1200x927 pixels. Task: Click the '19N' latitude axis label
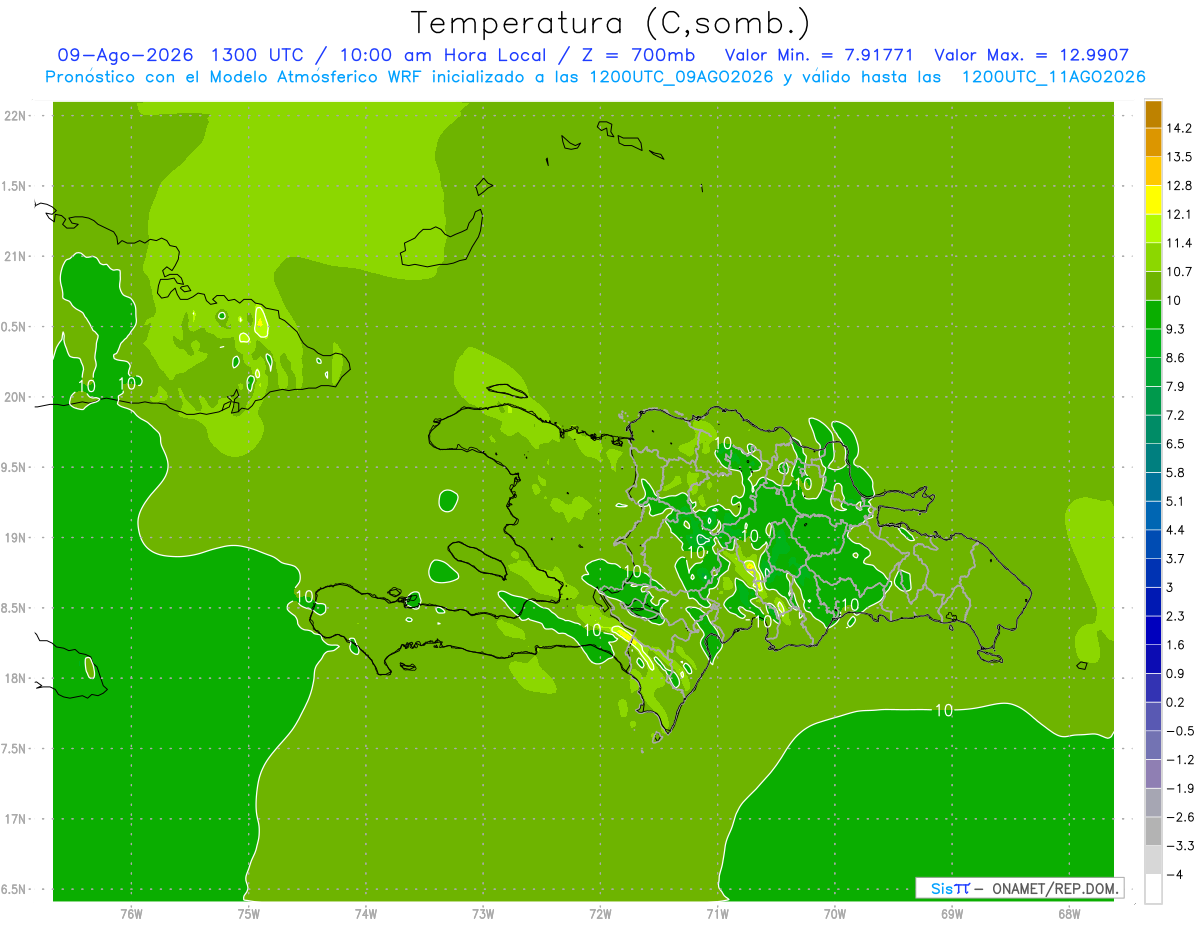[x=16, y=538]
